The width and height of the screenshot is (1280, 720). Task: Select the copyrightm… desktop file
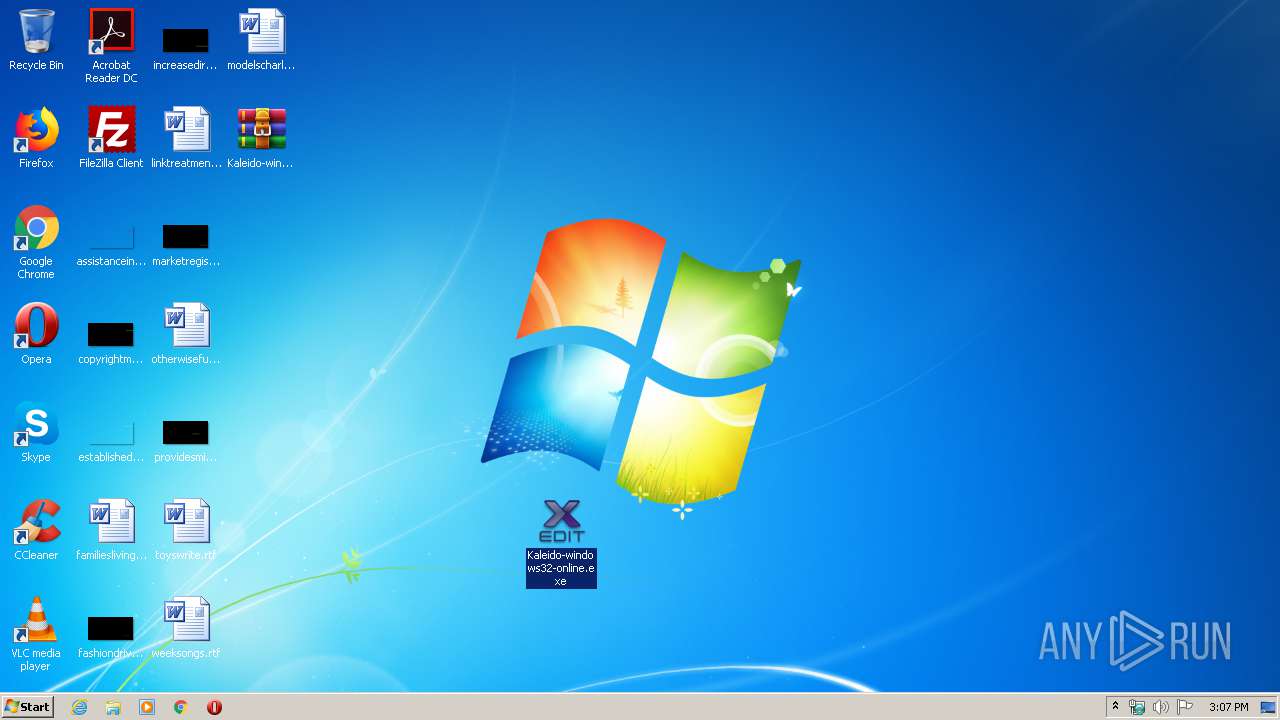point(111,342)
